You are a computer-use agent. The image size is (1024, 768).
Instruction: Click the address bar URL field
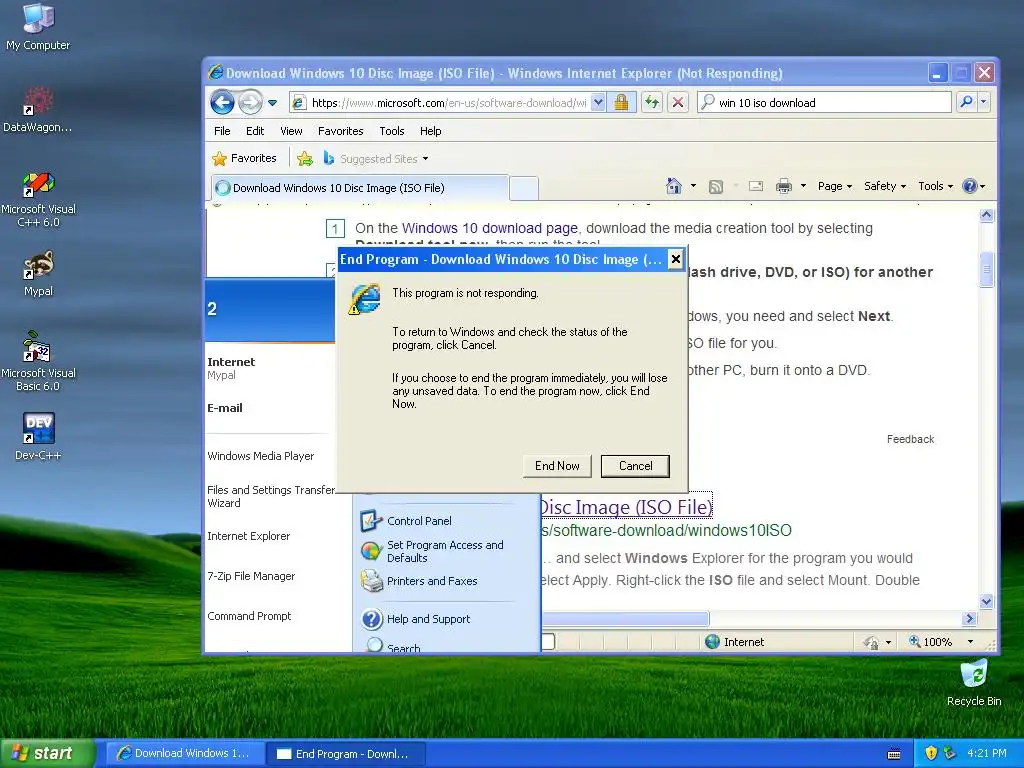click(x=447, y=103)
